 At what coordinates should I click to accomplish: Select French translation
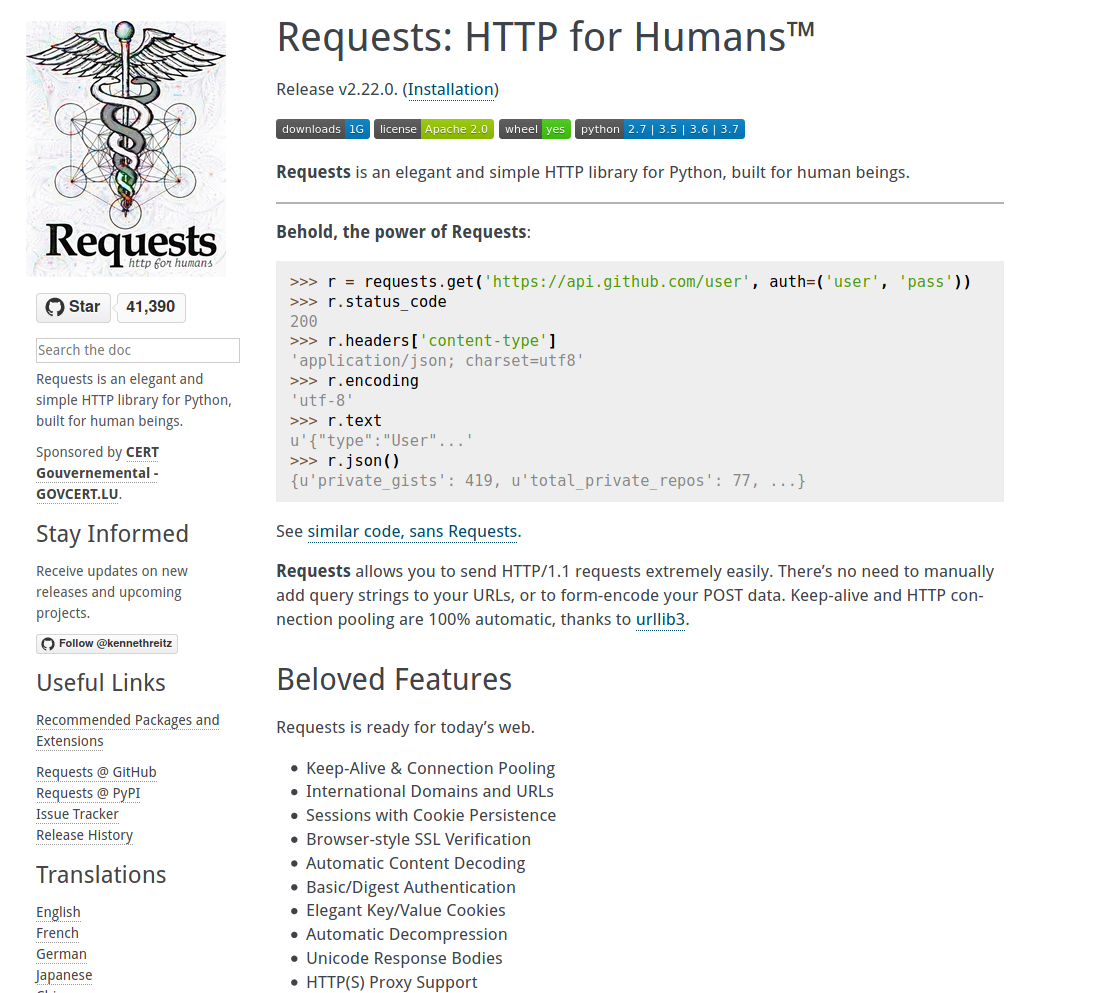58,933
